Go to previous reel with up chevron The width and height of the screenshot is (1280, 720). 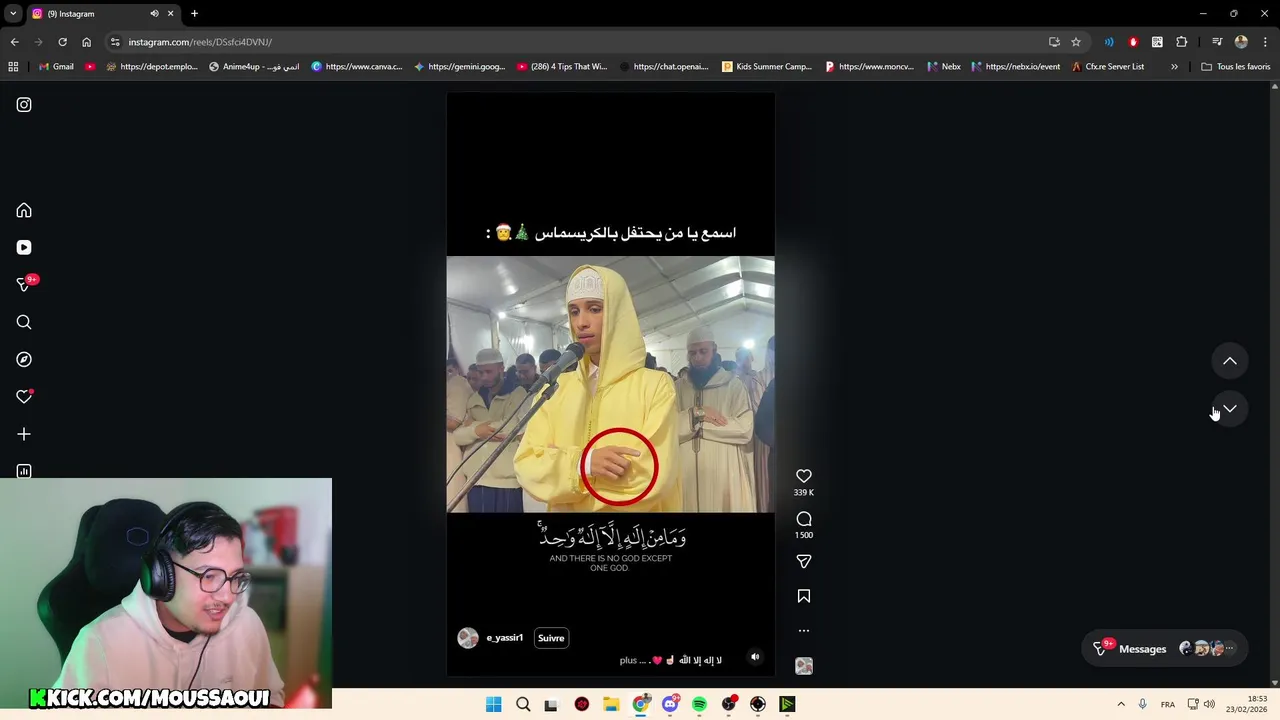pos(1230,361)
